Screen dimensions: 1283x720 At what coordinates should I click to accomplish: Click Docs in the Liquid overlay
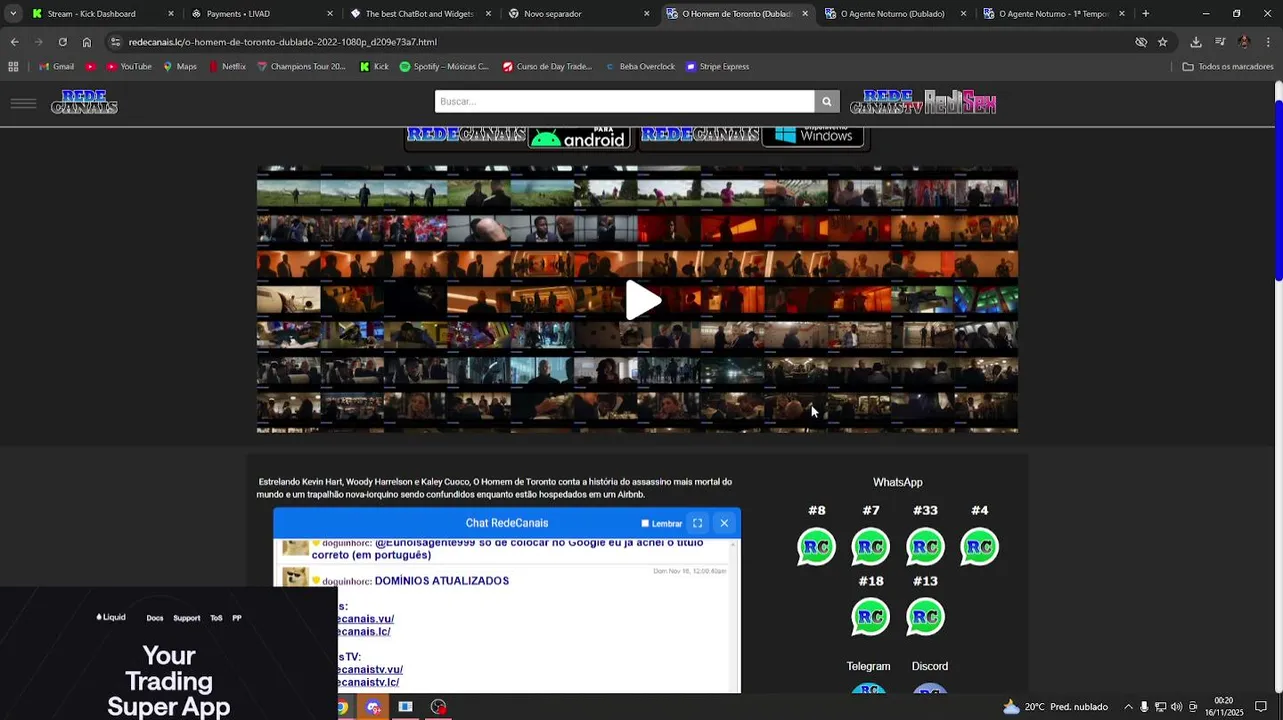tap(155, 618)
